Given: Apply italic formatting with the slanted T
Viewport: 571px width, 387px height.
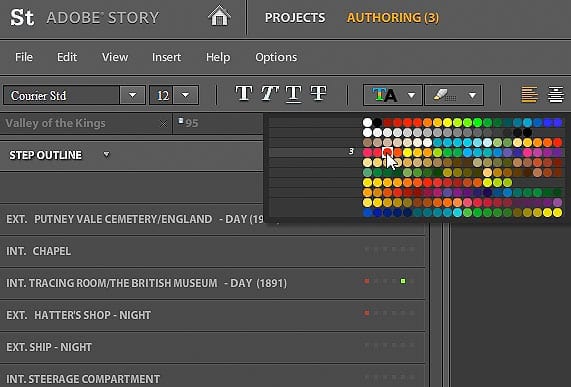Looking at the screenshot, I should tap(269, 94).
